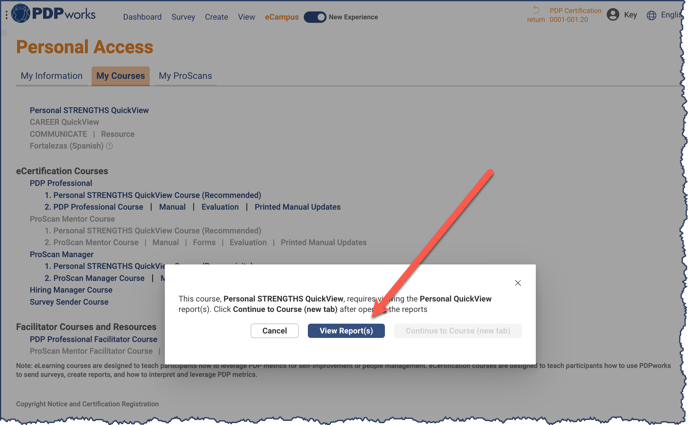The image size is (688, 425).
Task: Open the eCampus menu
Action: [x=281, y=17]
